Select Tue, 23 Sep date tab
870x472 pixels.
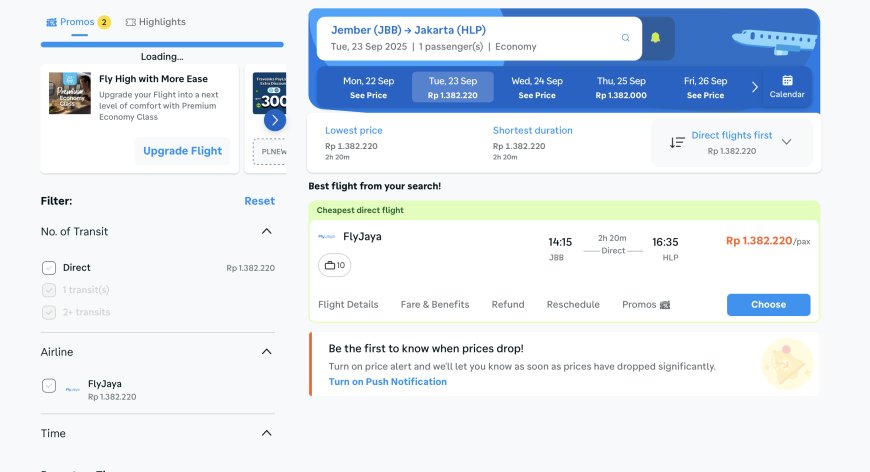(x=453, y=88)
